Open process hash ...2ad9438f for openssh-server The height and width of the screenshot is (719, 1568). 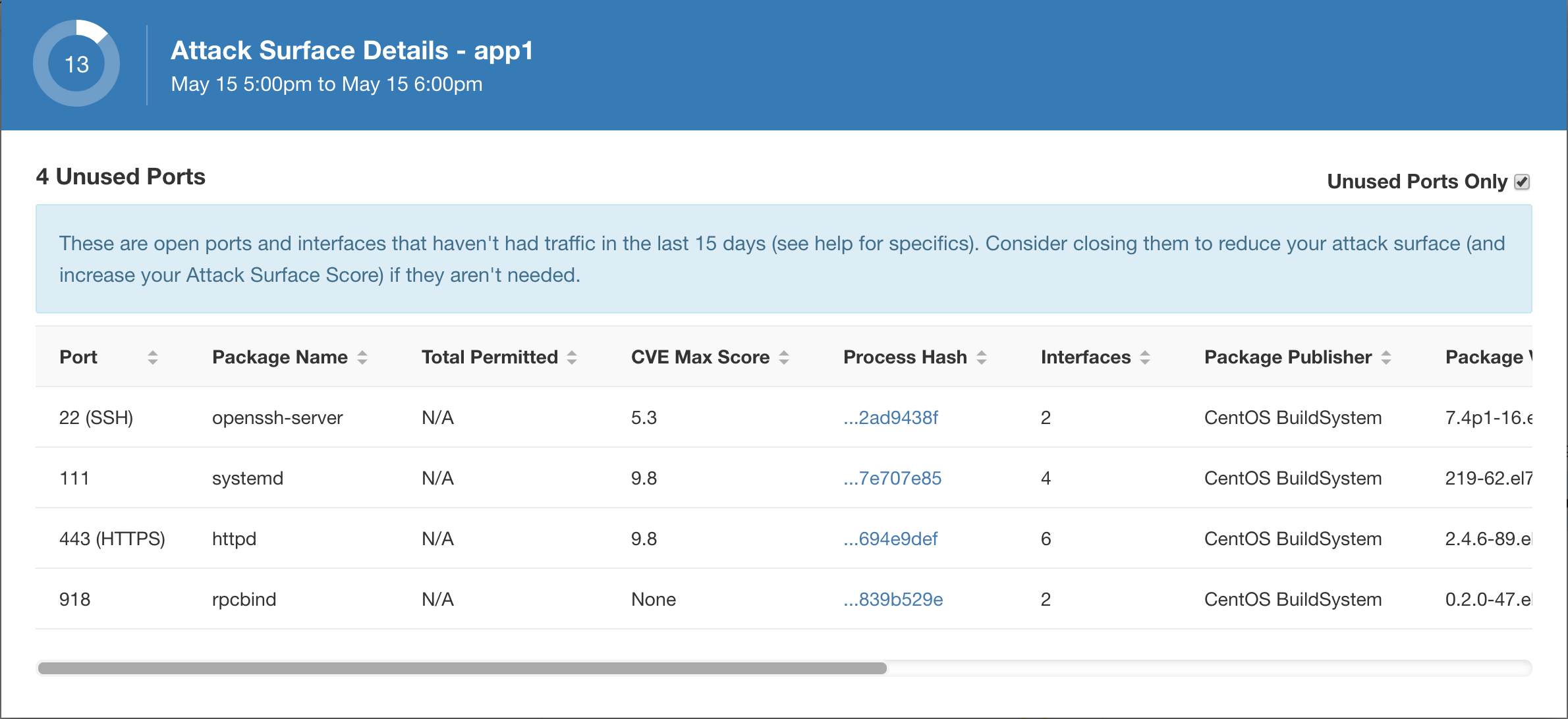click(891, 417)
